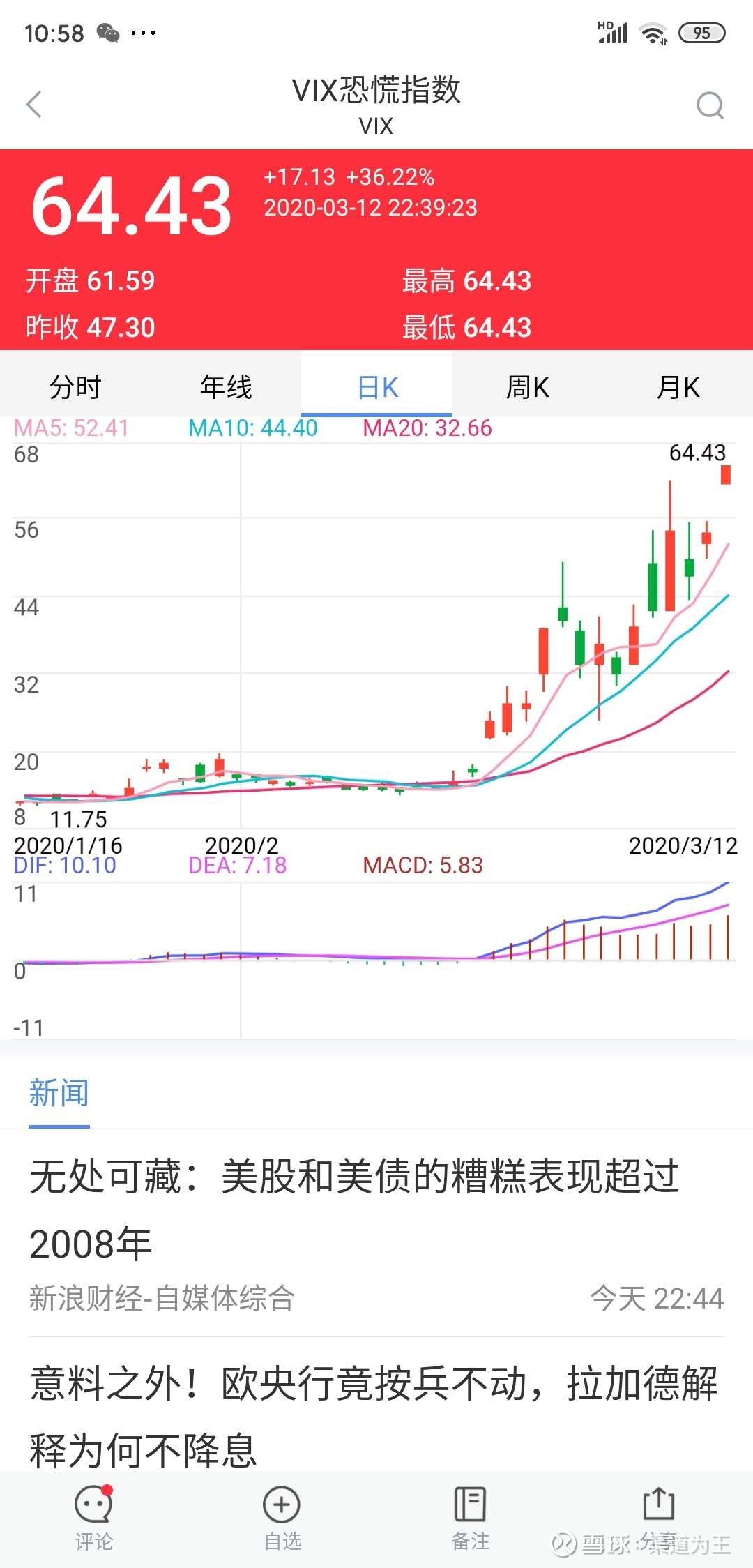Select the 新闻 news tab
The image size is (753, 1568).
(x=59, y=1093)
